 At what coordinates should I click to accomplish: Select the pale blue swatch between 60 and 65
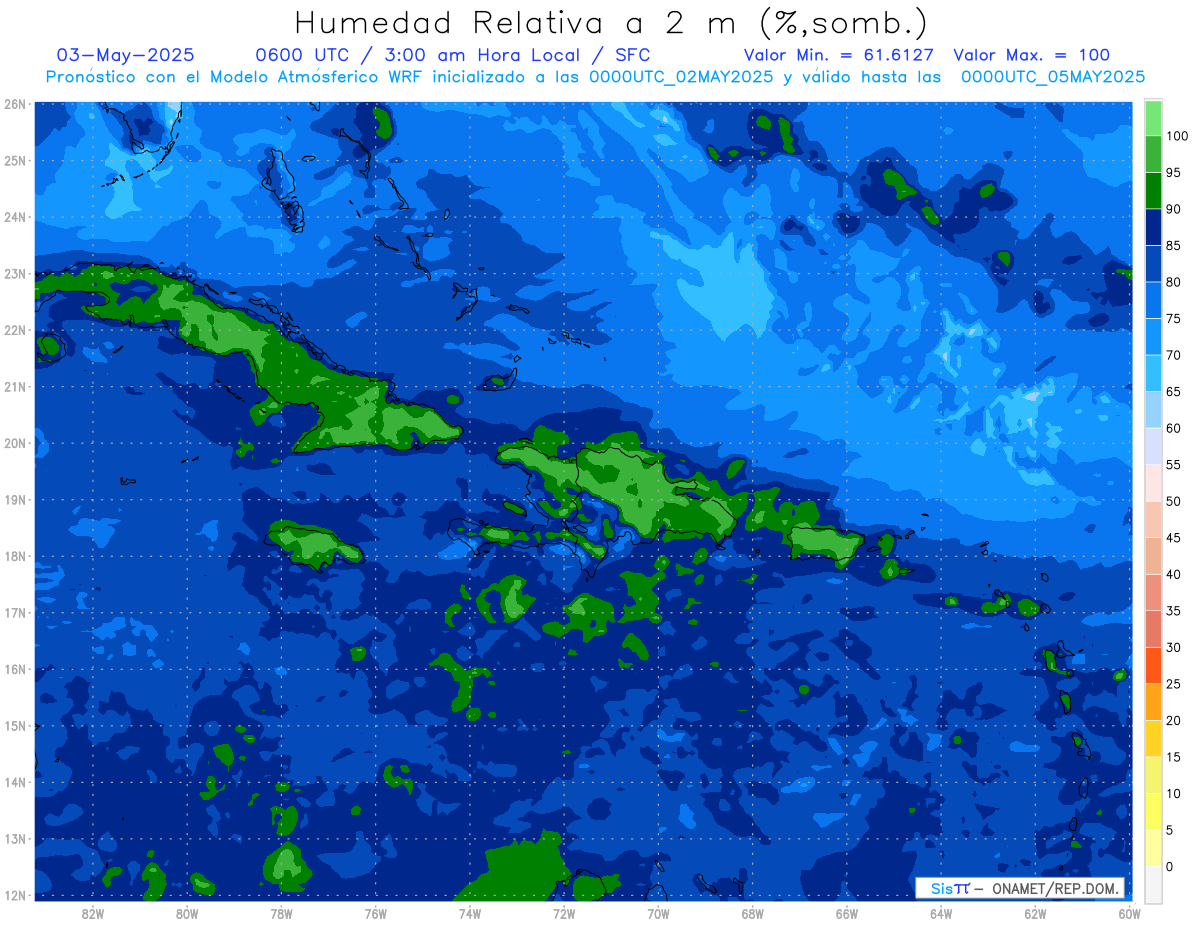pyautogui.click(x=1153, y=410)
